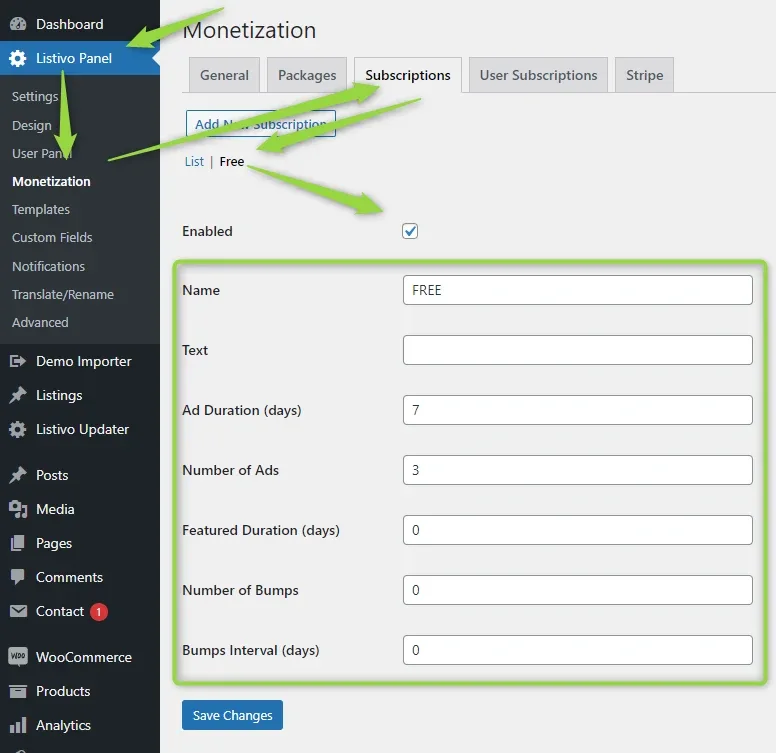Click the Contact notification badge
The height and width of the screenshot is (753, 776).
(98, 612)
